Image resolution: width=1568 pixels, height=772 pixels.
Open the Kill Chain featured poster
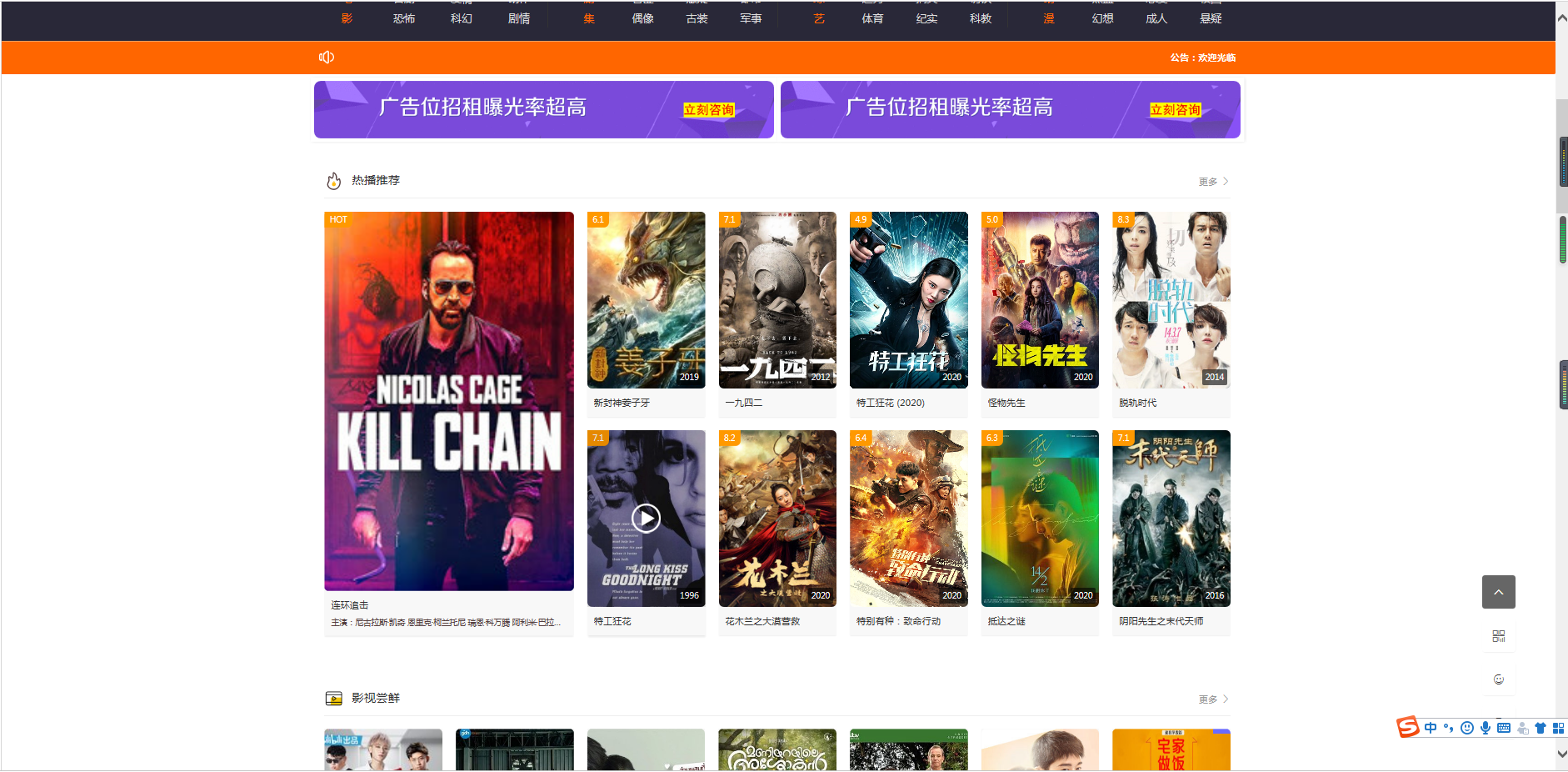(x=449, y=401)
